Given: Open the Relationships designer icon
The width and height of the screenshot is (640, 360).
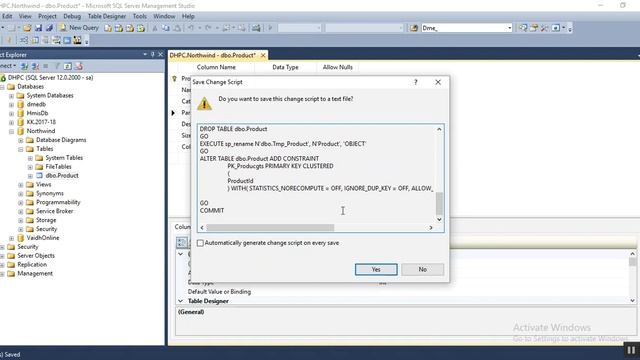Looking at the screenshot, I should tap(24, 40).
